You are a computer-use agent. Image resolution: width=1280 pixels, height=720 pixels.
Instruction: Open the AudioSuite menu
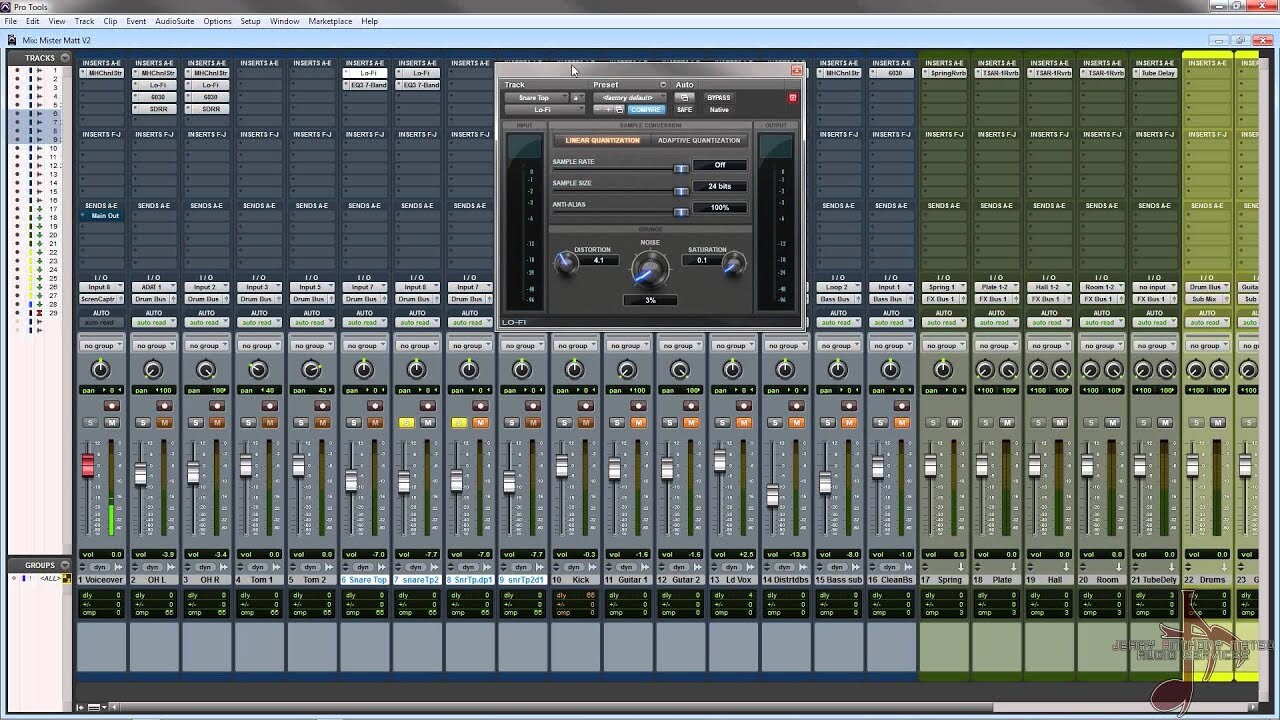175,21
